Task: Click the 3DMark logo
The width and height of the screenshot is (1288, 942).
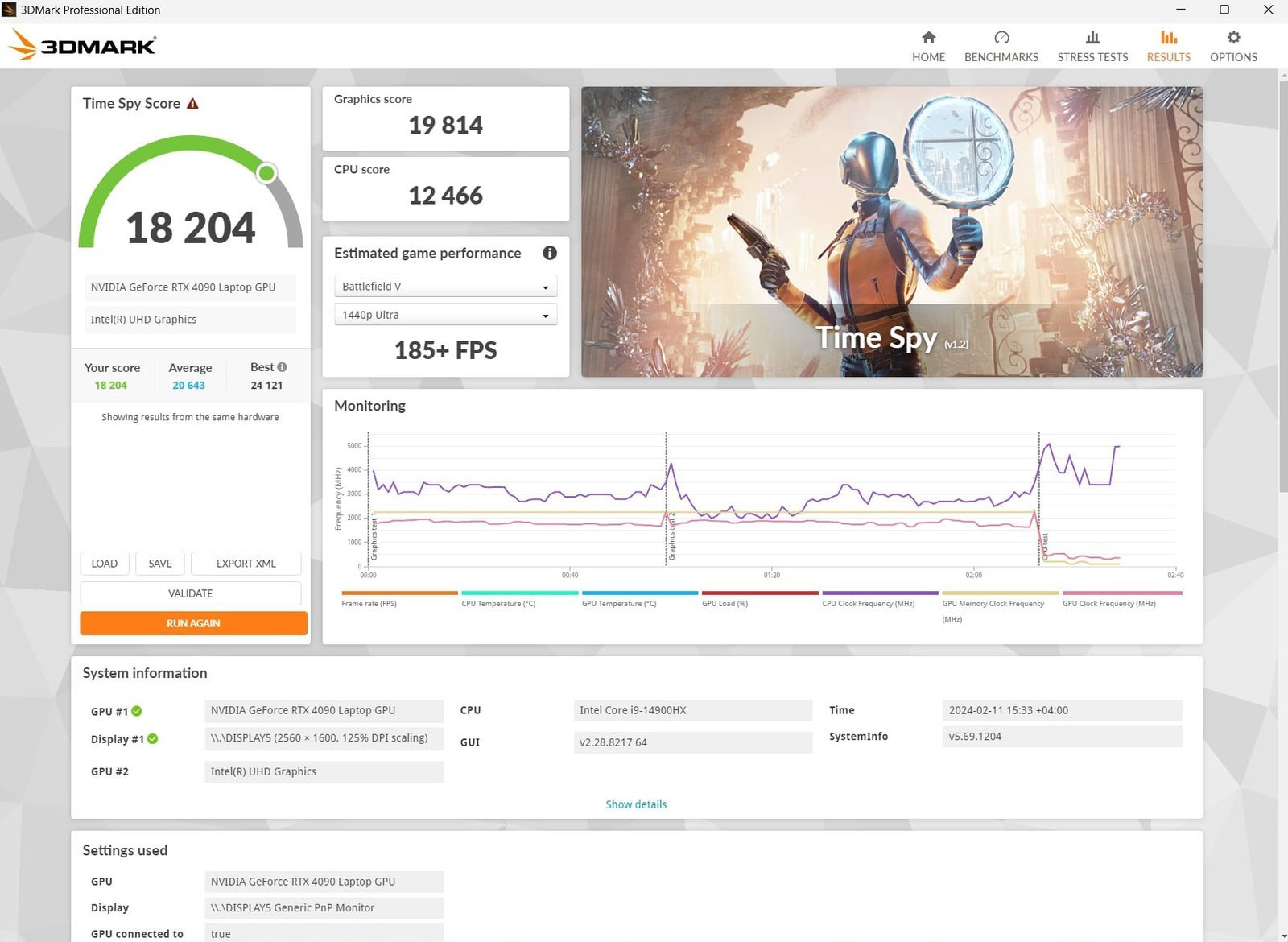Action: coord(82,45)
